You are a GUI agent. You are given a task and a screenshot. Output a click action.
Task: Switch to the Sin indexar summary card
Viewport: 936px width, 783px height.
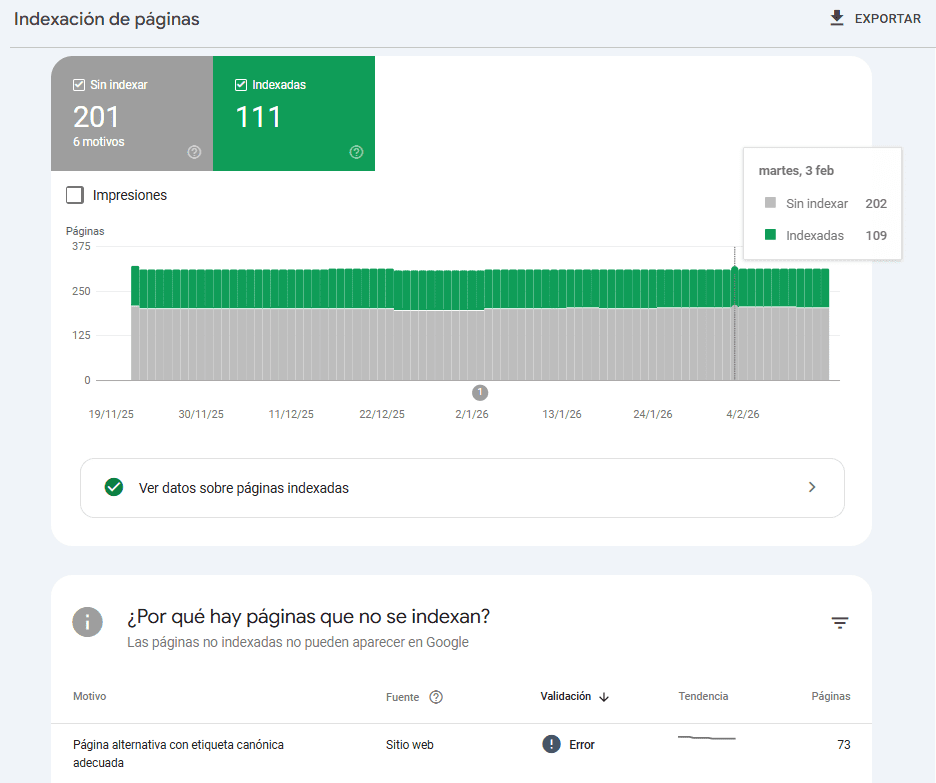(131, 113)
